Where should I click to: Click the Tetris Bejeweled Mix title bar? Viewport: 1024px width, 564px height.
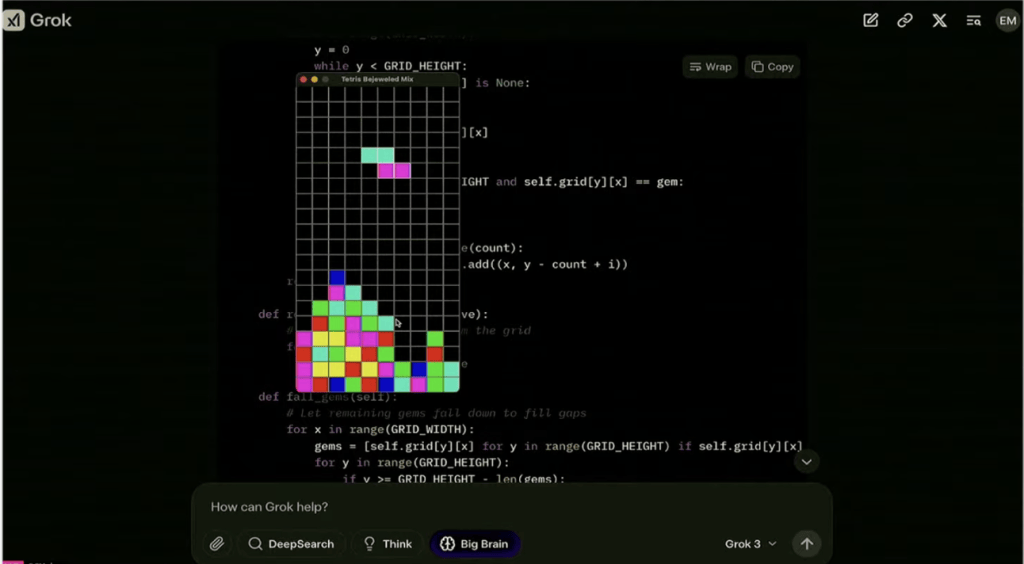377,79
